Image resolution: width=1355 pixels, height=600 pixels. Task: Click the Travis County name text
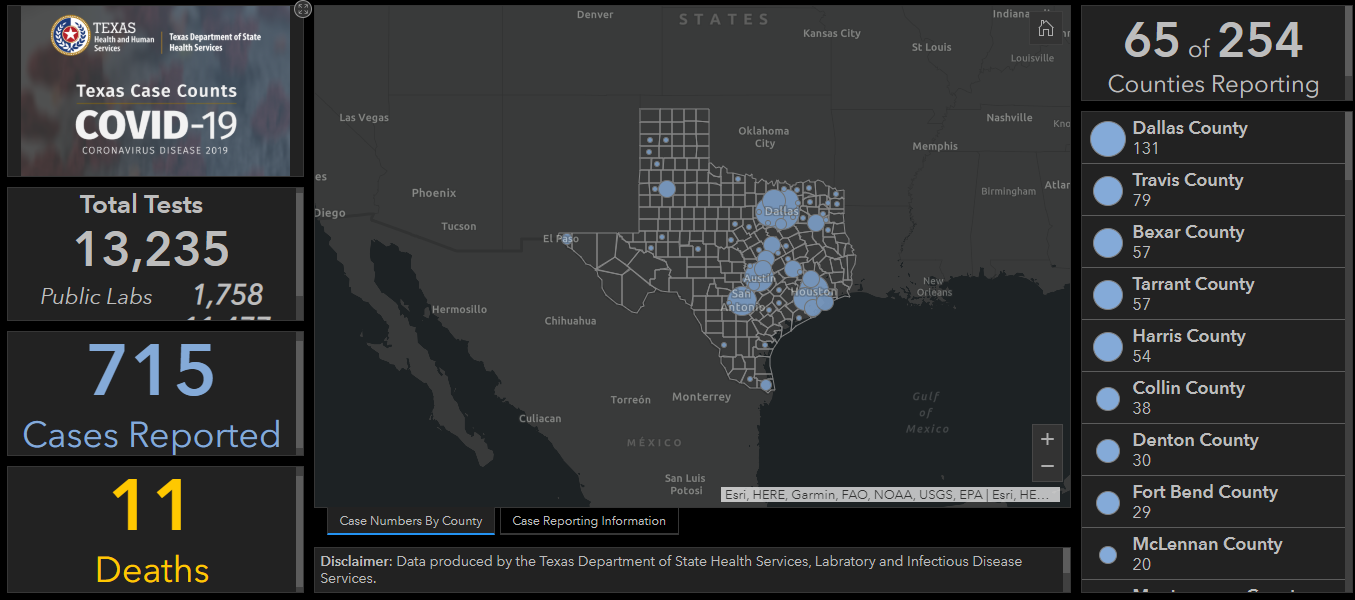point(1188,180)
